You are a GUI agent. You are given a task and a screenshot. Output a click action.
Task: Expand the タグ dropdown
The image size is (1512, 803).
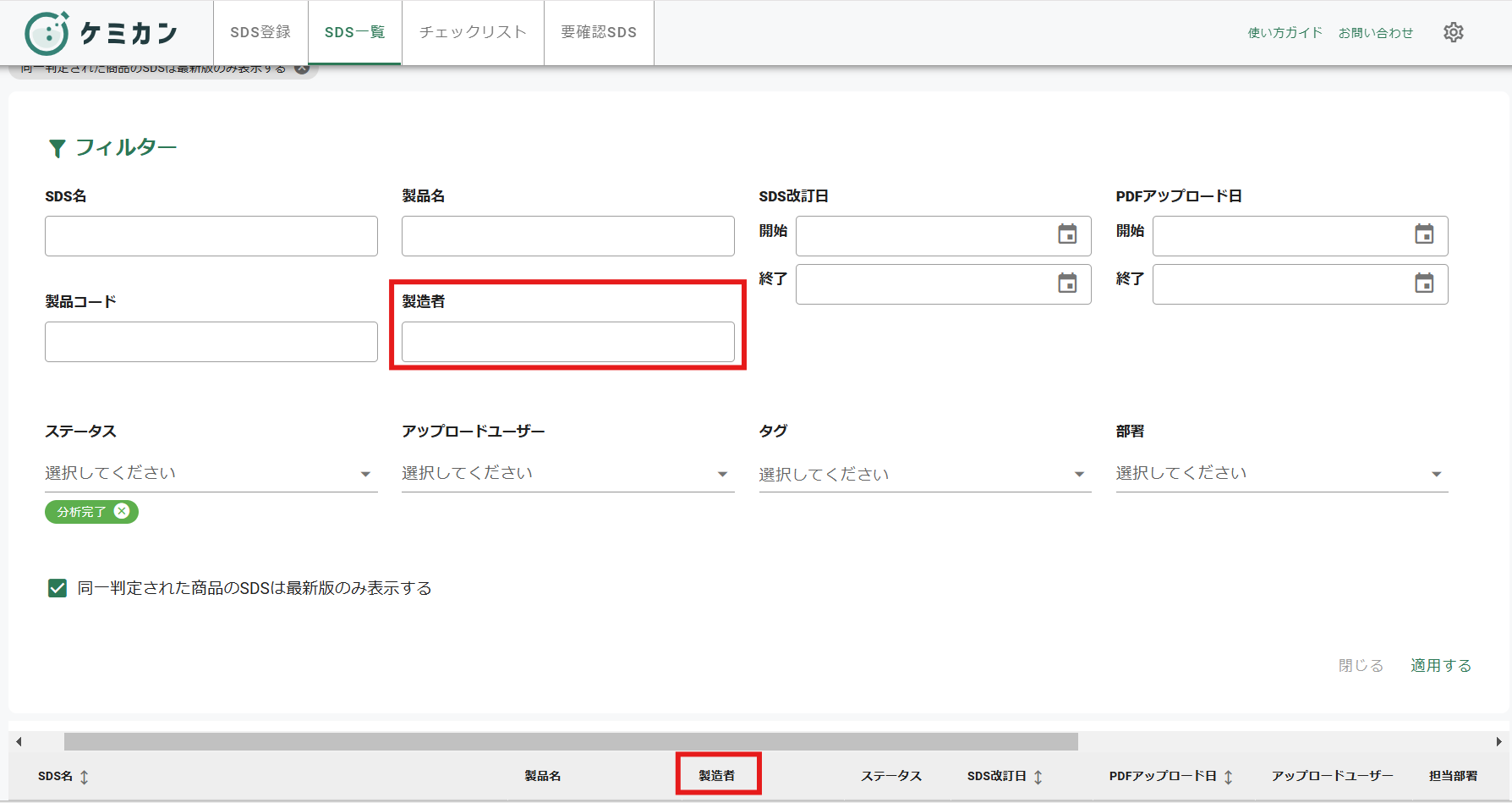[925, 474]
